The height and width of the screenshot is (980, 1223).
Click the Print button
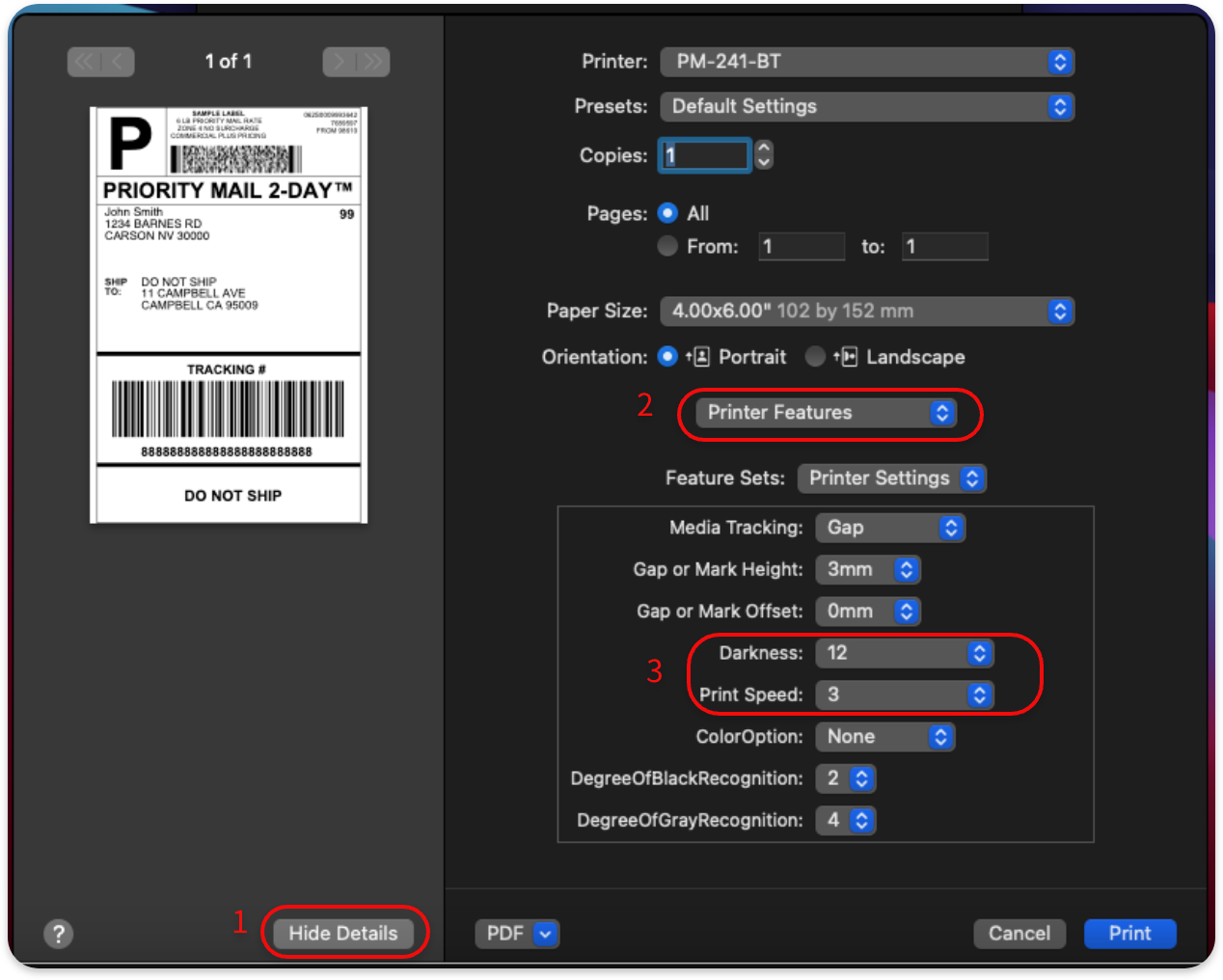point(1130,934)
